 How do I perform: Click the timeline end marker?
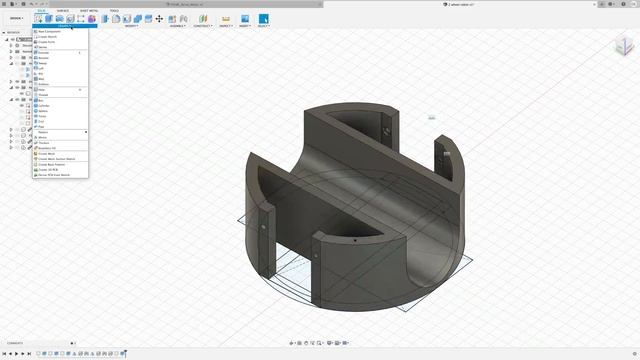(126, 353)
